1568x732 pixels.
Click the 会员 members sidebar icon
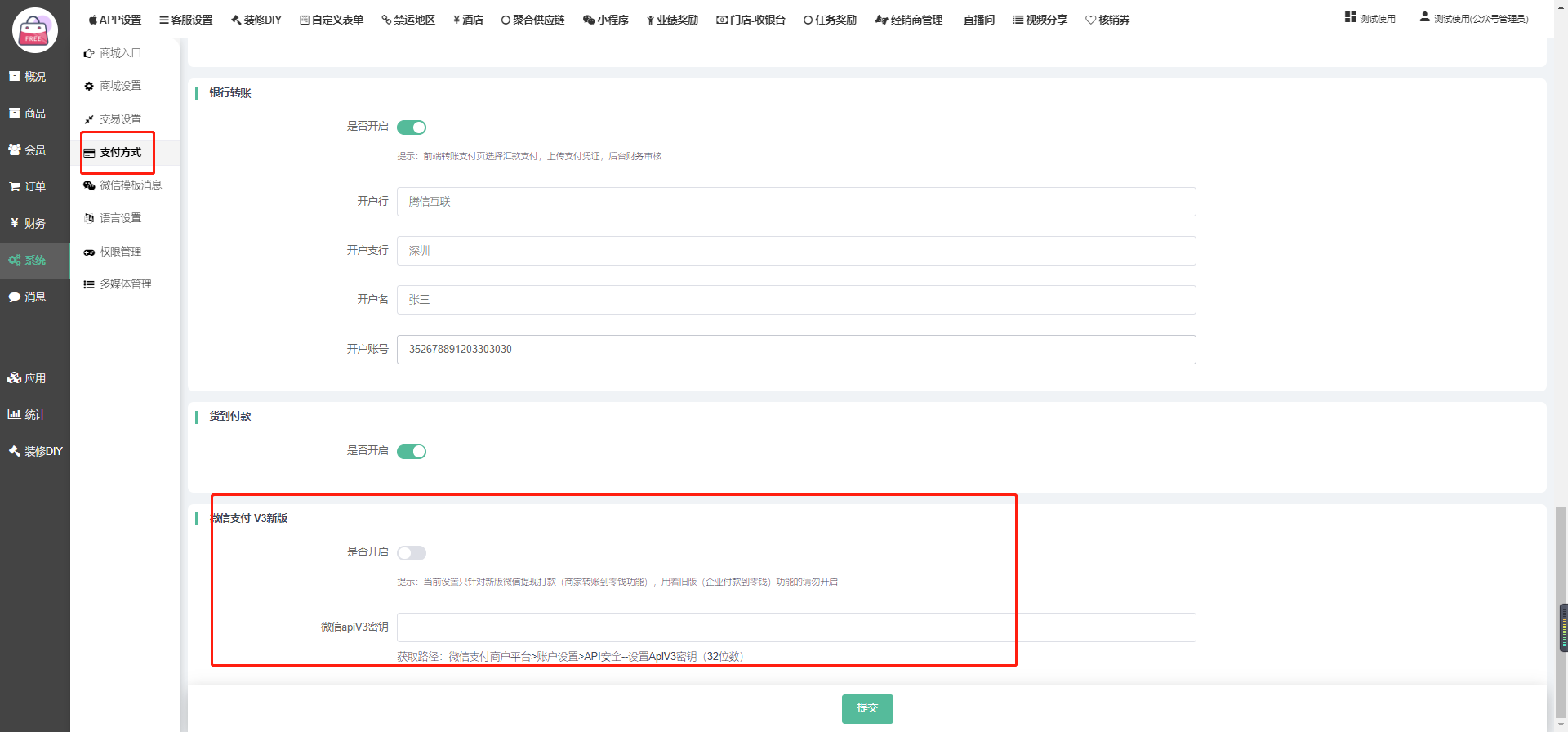(x=15, y=150)
